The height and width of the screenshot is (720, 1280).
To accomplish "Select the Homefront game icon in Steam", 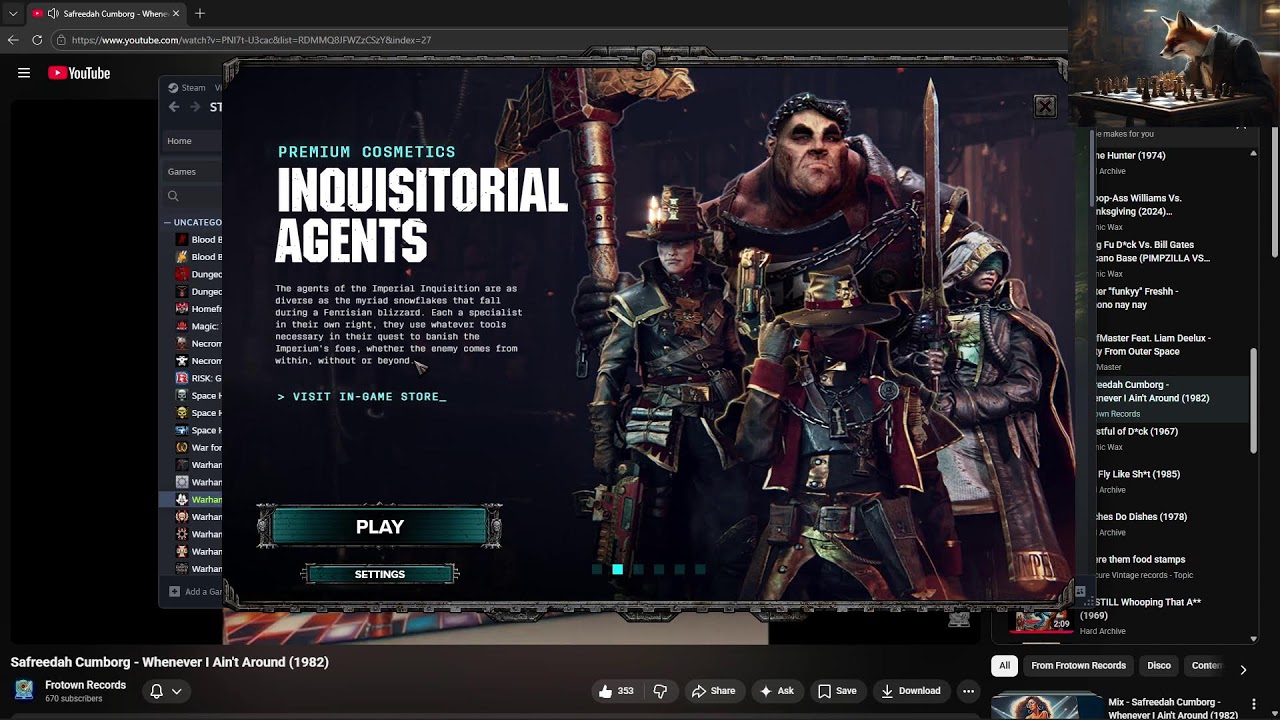I will point(182,309).
